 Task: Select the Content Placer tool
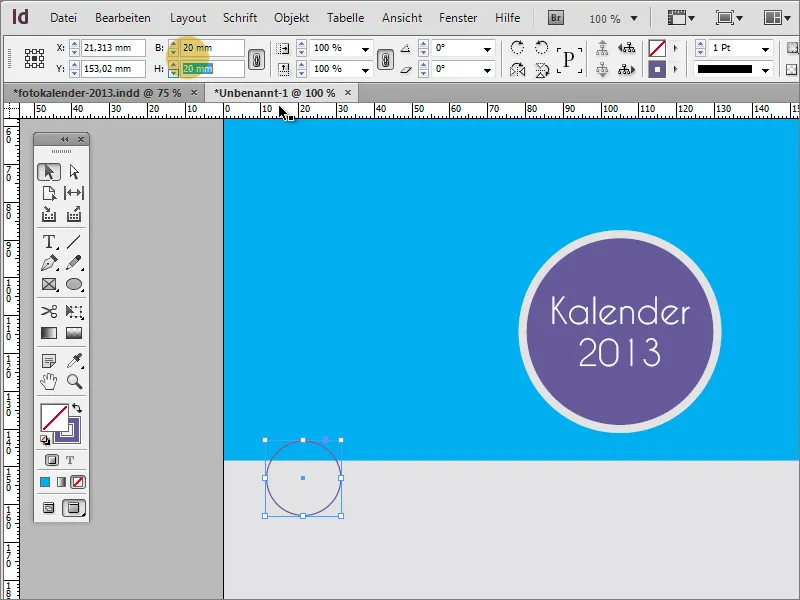(x=74, y=214)
